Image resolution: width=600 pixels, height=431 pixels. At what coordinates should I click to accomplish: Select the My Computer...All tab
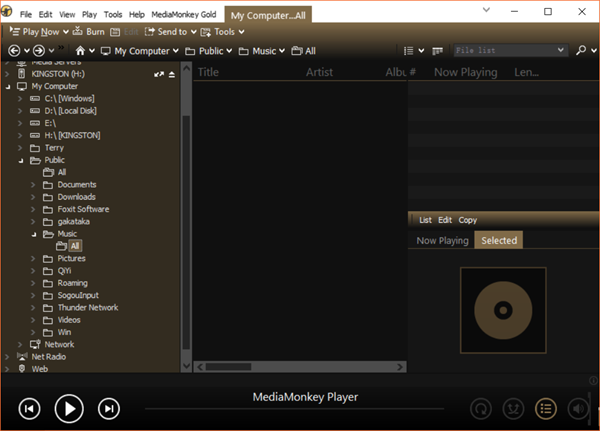click(268, 15)
